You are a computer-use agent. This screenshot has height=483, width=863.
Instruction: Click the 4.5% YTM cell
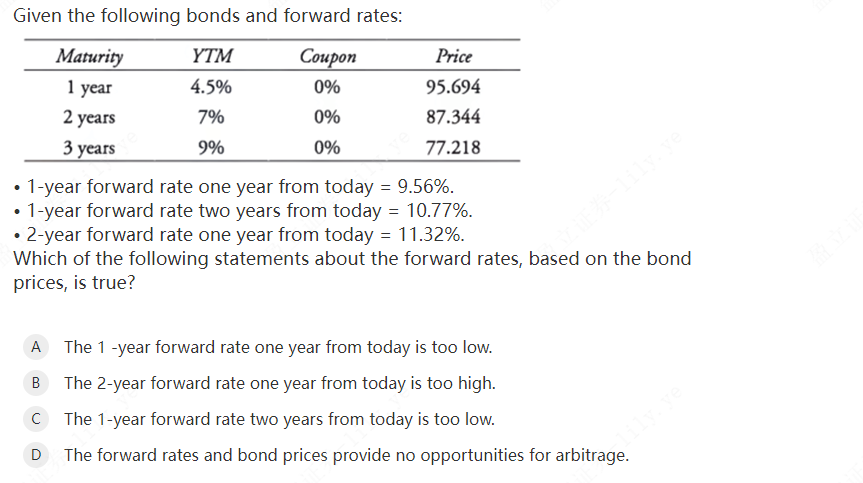[211, 87]
